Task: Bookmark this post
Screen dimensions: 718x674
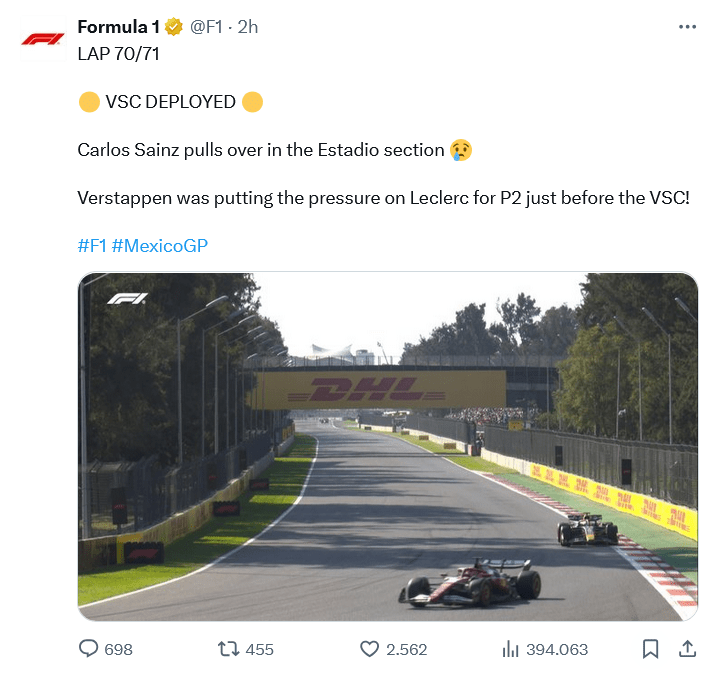Action: point(650,649)
